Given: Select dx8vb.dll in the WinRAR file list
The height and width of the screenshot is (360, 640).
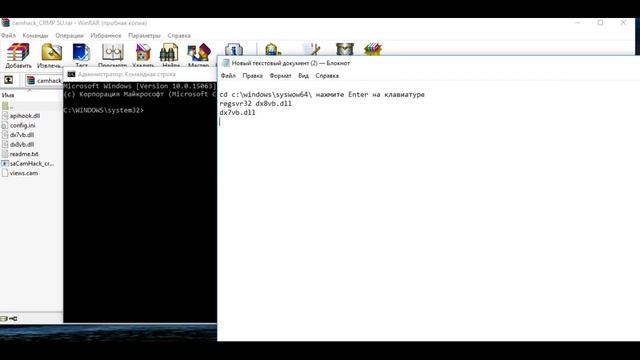Looking at the screenshot, I should click(x=22, y=144).
